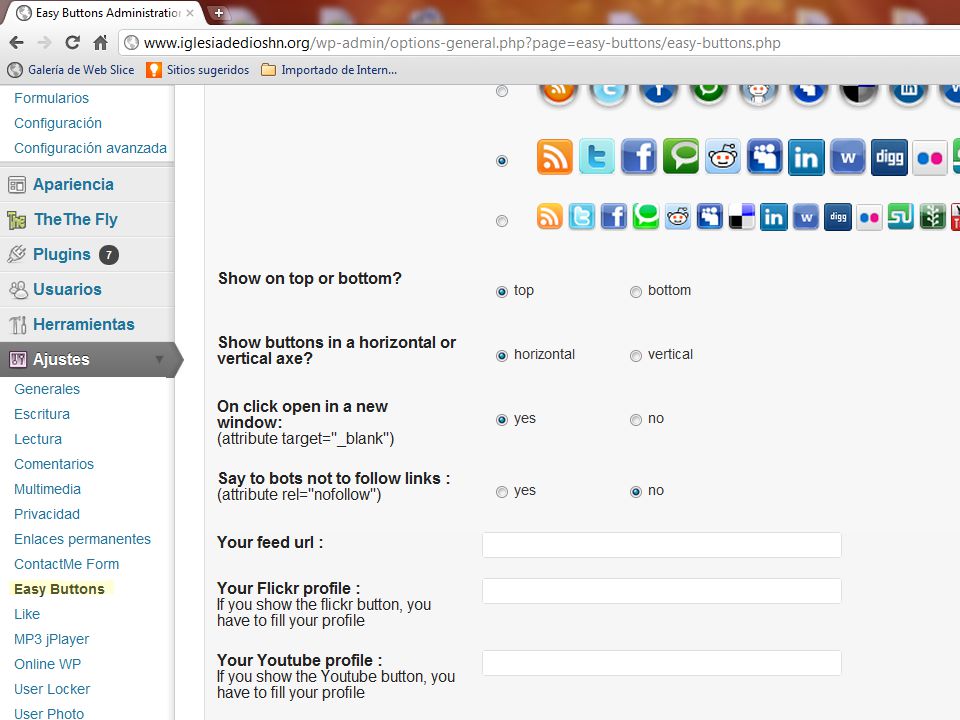Select the small square icon set radio button
This screenshot has width=960, height=720.
(x=502, y=221)
